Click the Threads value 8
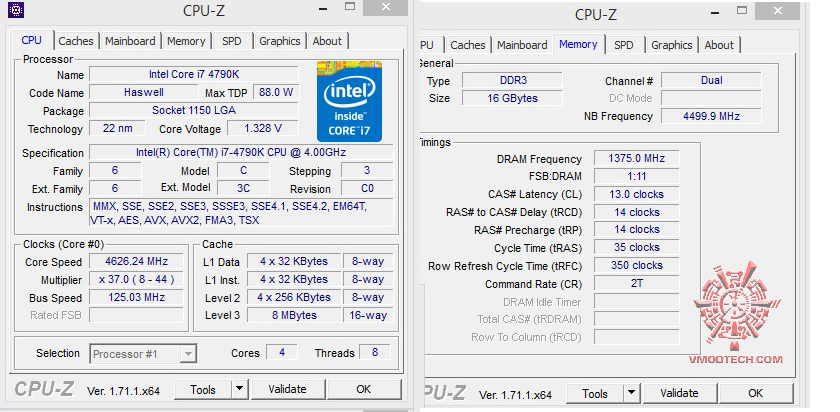Viewport: 840px width, 412px height. 374,353
